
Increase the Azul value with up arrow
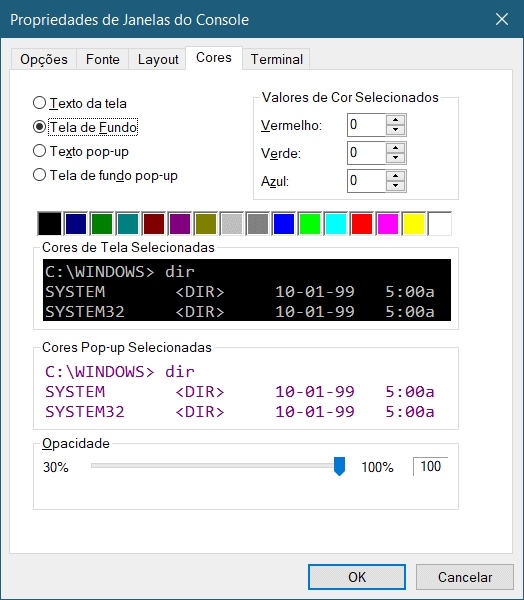395,176
